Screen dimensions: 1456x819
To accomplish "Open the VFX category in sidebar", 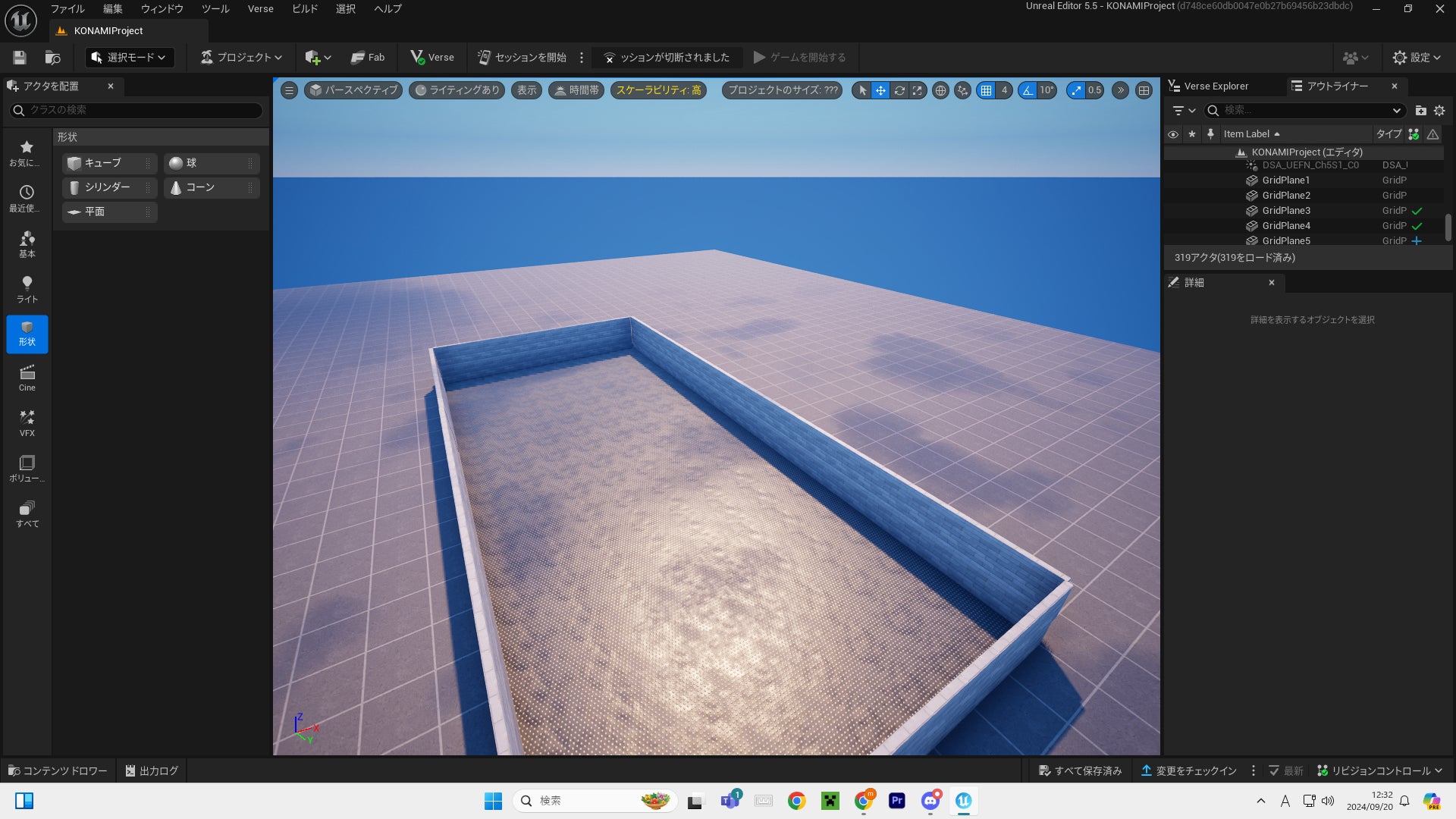I will pyautogui.click(x=27, y=423).
